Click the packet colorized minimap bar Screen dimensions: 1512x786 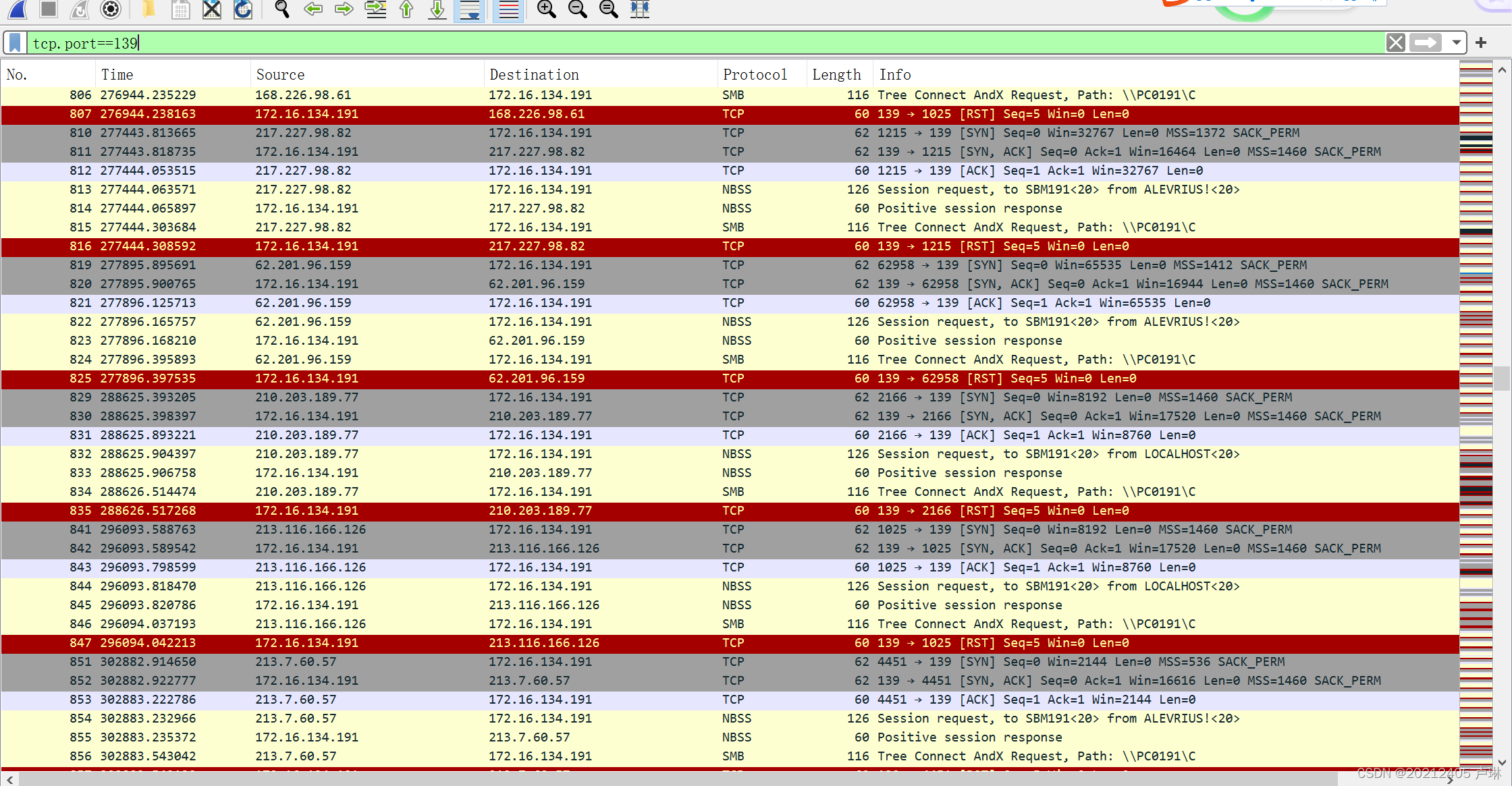click(1476, 415)
